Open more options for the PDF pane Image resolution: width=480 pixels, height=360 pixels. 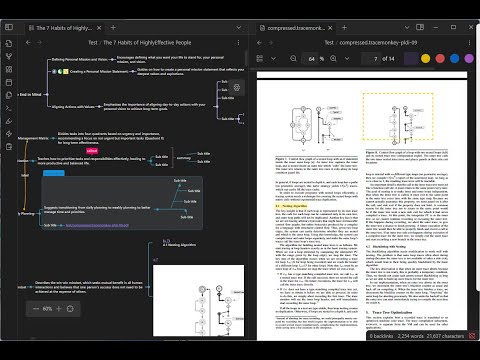(x=469, y=42)
